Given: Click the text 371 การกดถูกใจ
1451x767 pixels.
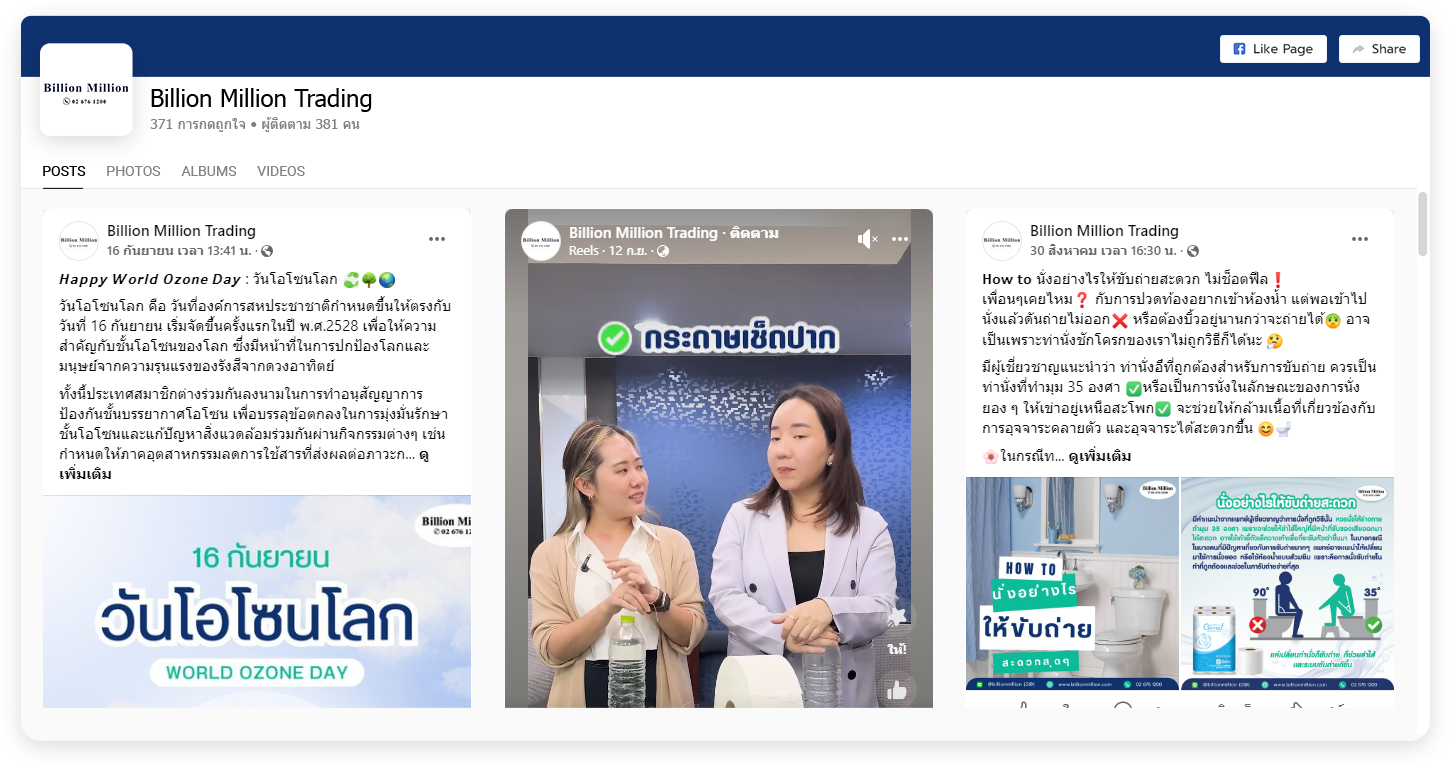Looking at the screenshot, I should pyautogui.click(x=196, y=125).
